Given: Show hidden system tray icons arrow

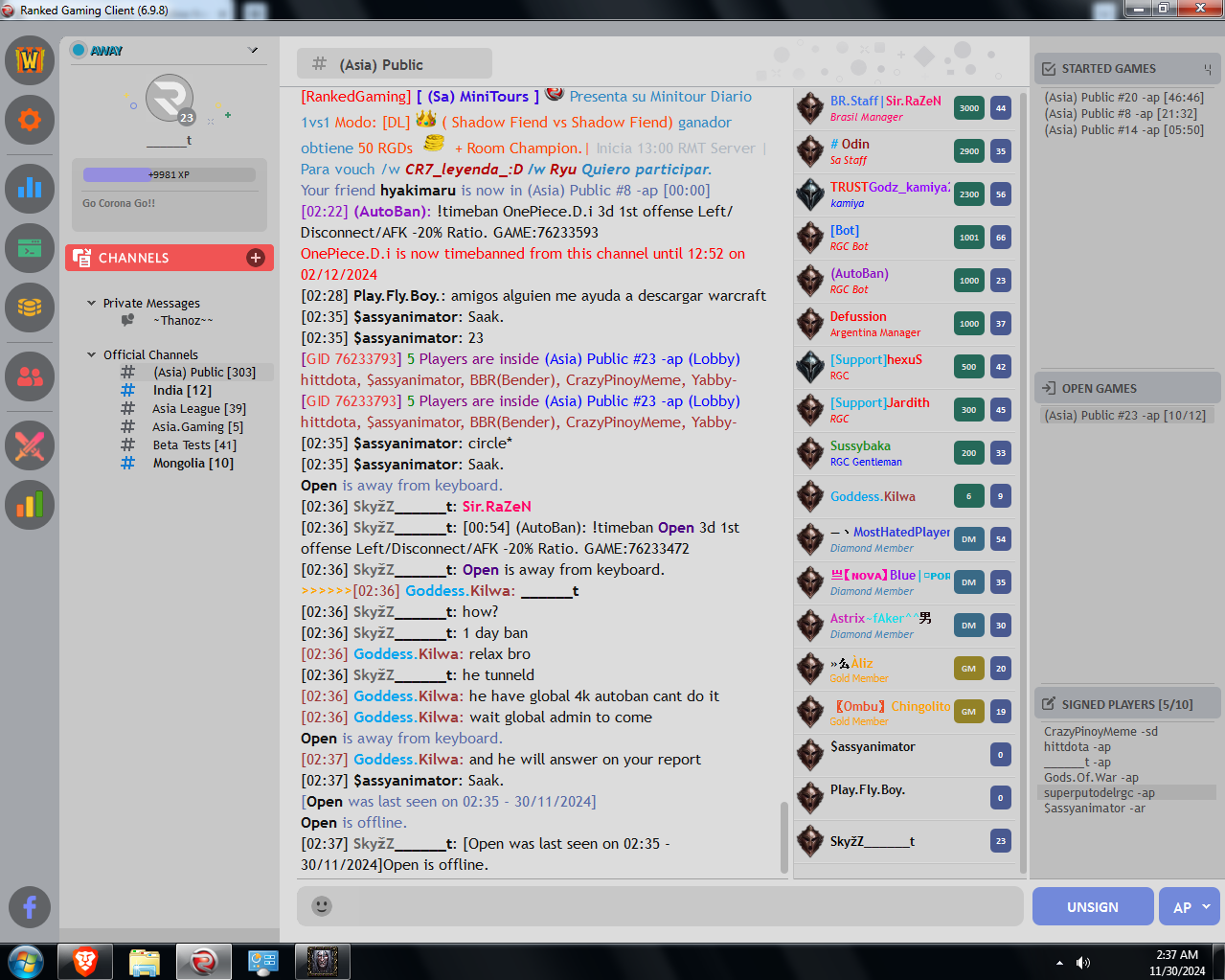Looking at the screenshot, I should coord(1059,963).
